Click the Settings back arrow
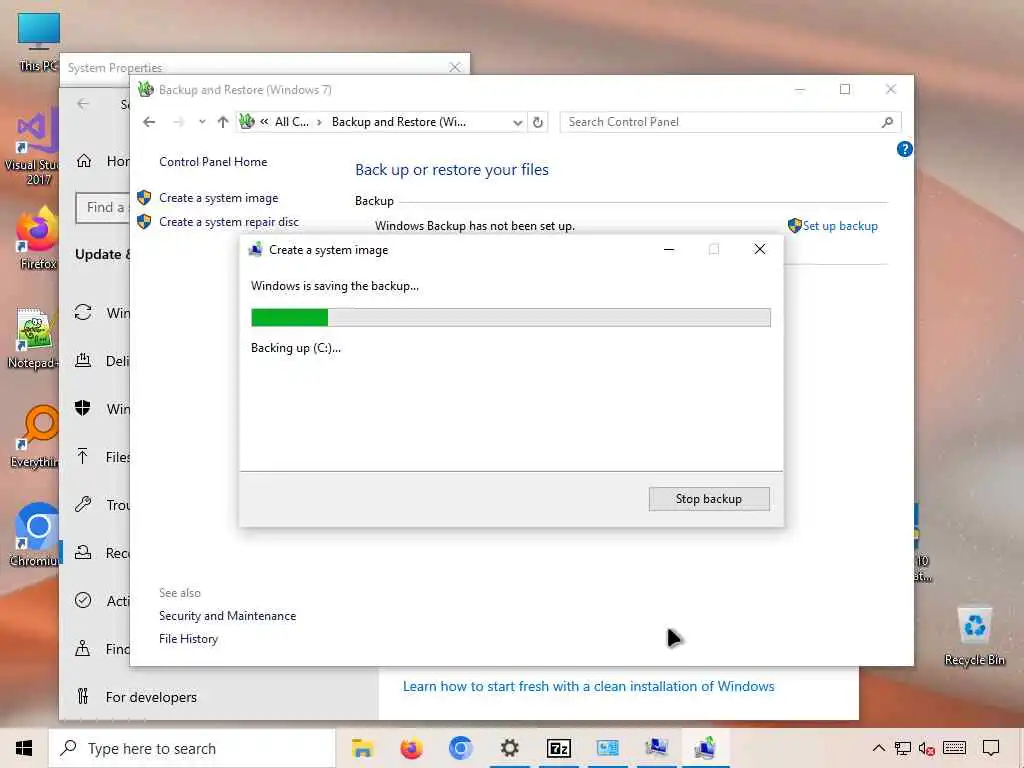The height and width of the screenshot is (768, 1024). coord(82,104)
